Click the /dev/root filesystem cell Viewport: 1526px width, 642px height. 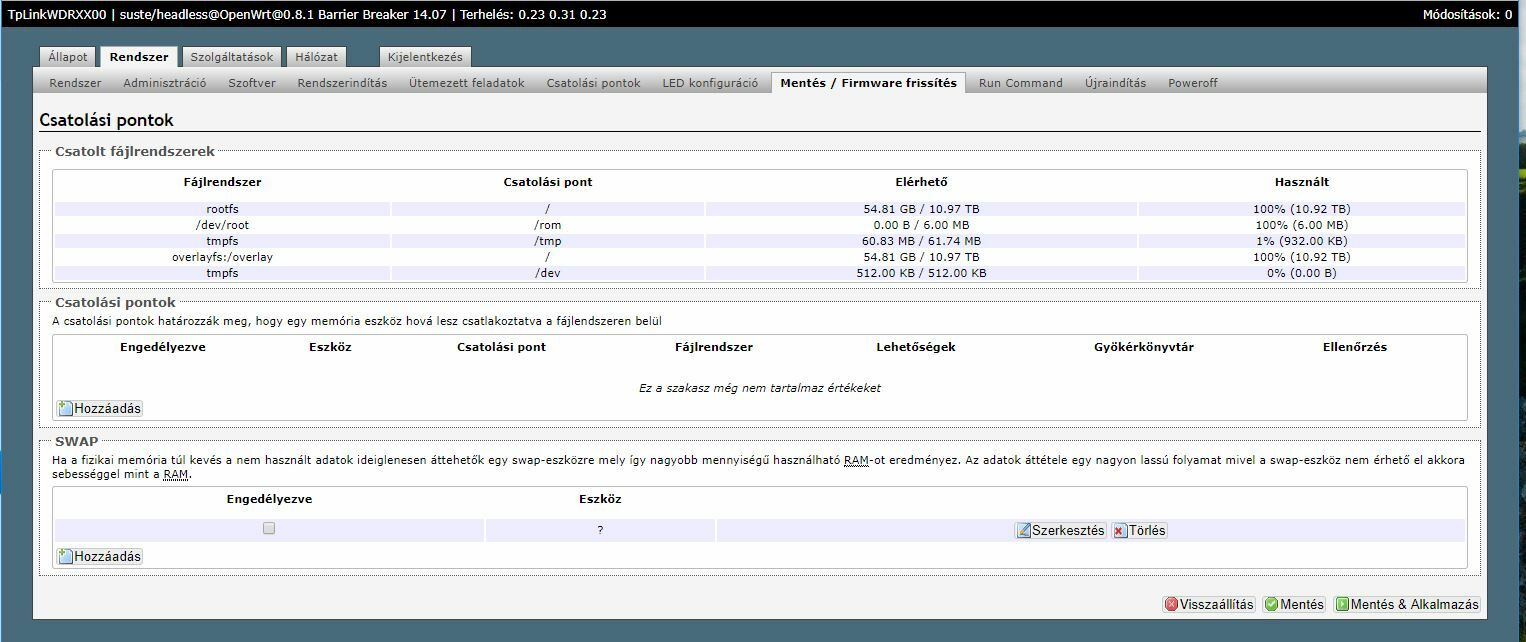pos(222,225)
